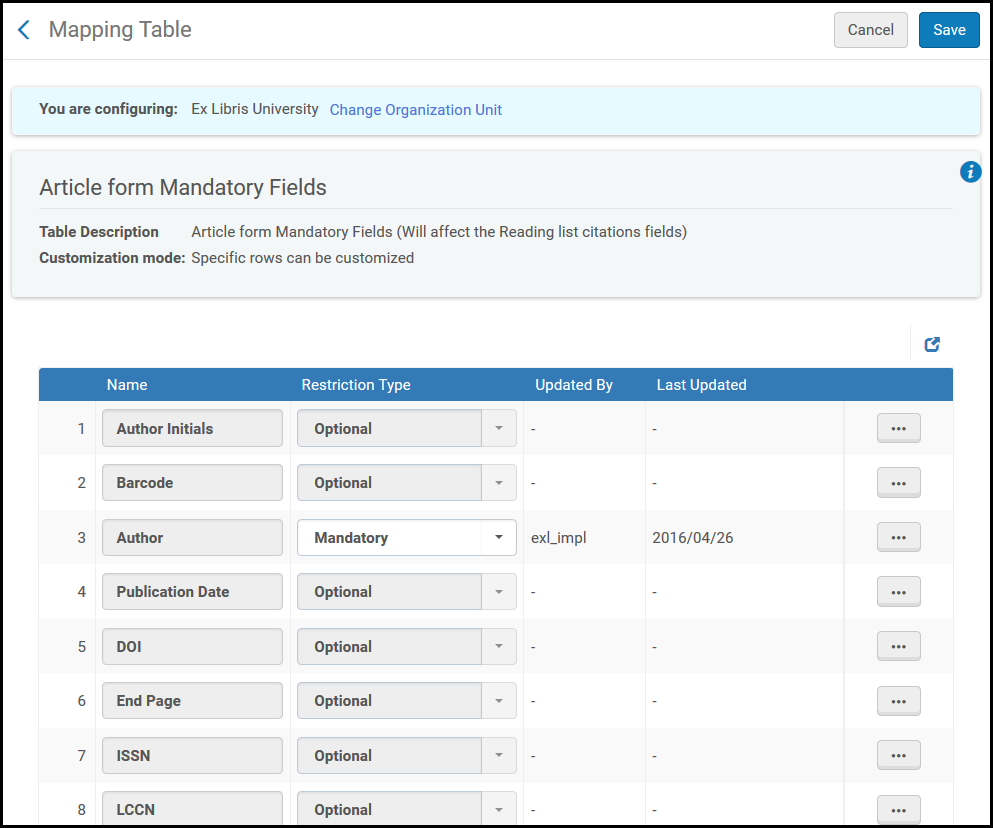Click the Name column header
Viewport: 993px width, 828px height.
127,385
